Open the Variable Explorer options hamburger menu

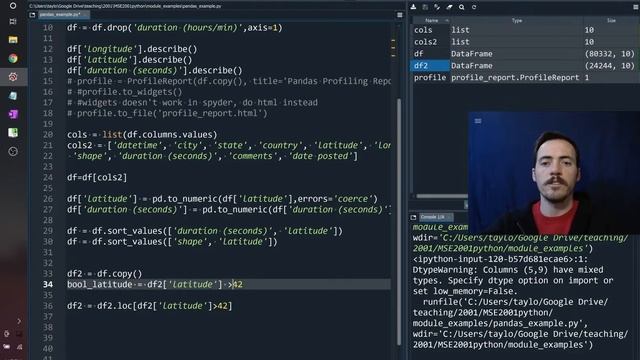pos(636,7)
